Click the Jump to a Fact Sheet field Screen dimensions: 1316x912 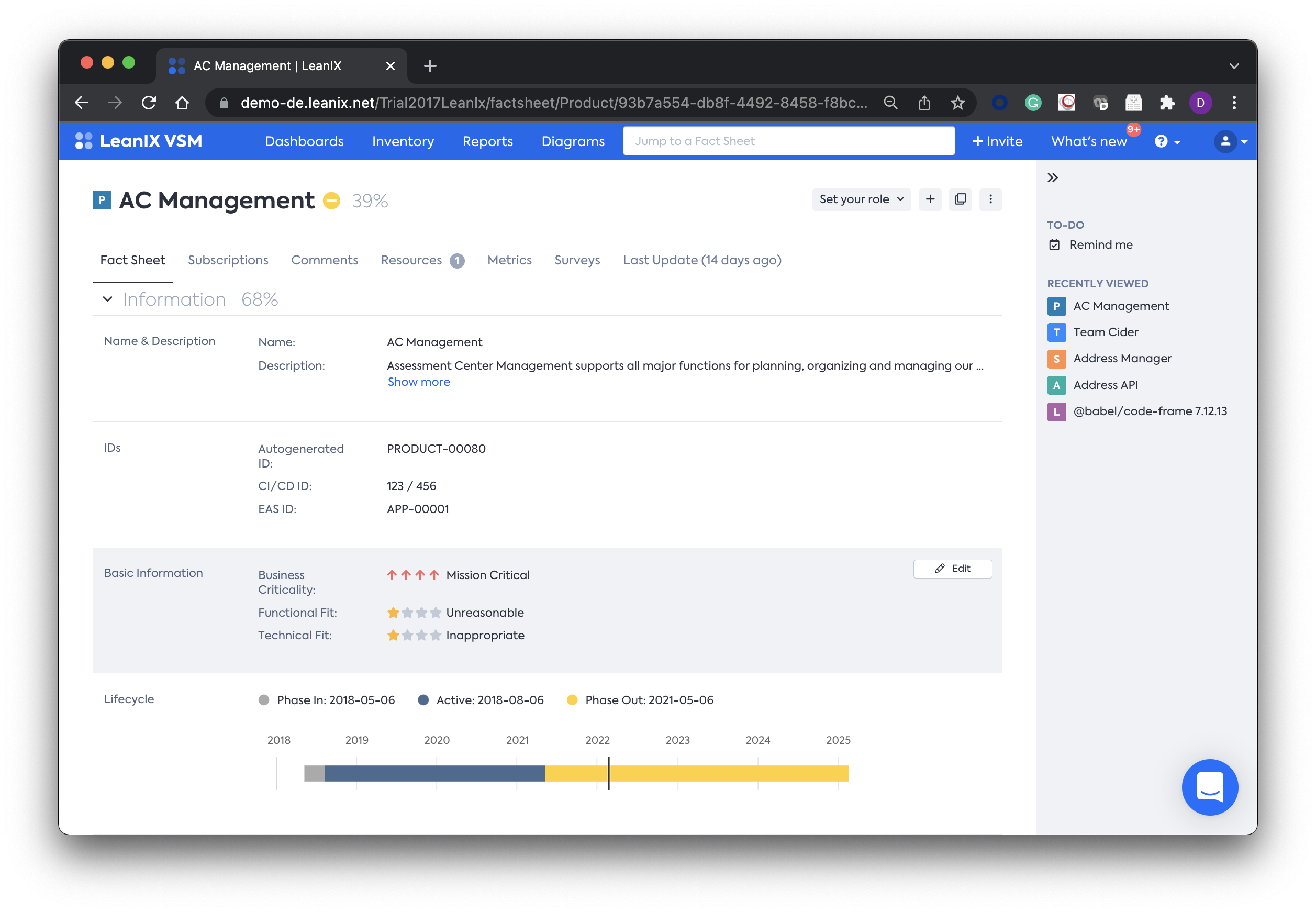click(788, 141)
